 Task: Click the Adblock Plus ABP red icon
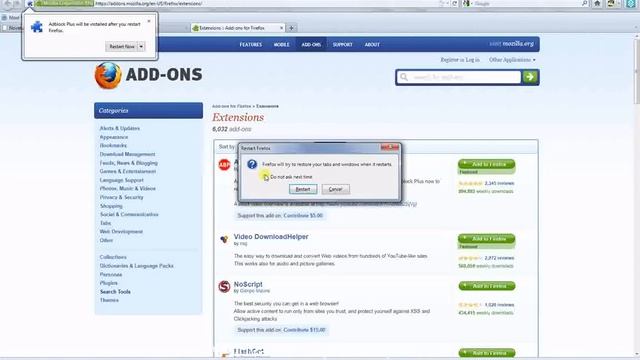(224, 165)
